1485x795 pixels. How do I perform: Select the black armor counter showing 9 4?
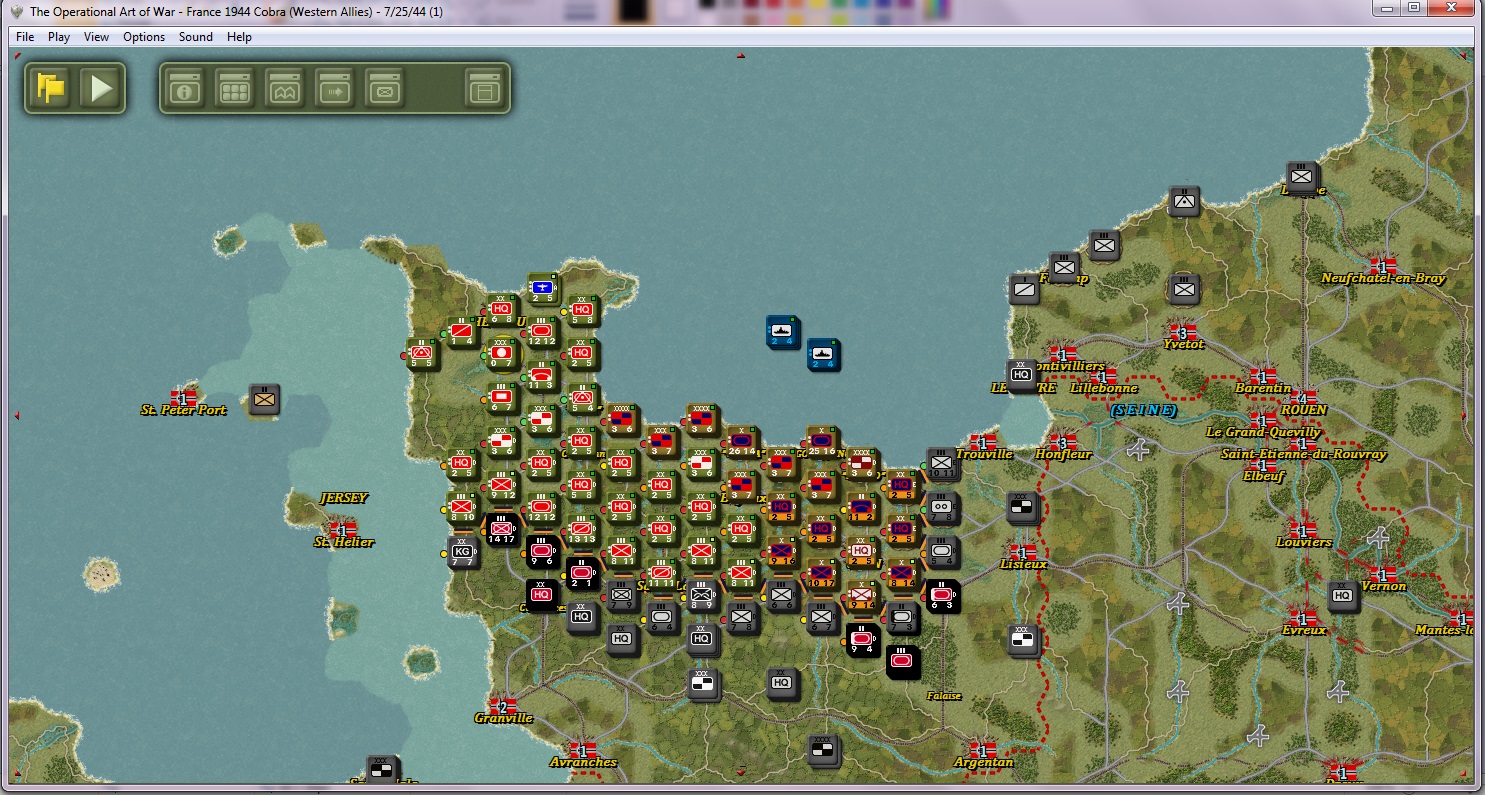(862, 640)
